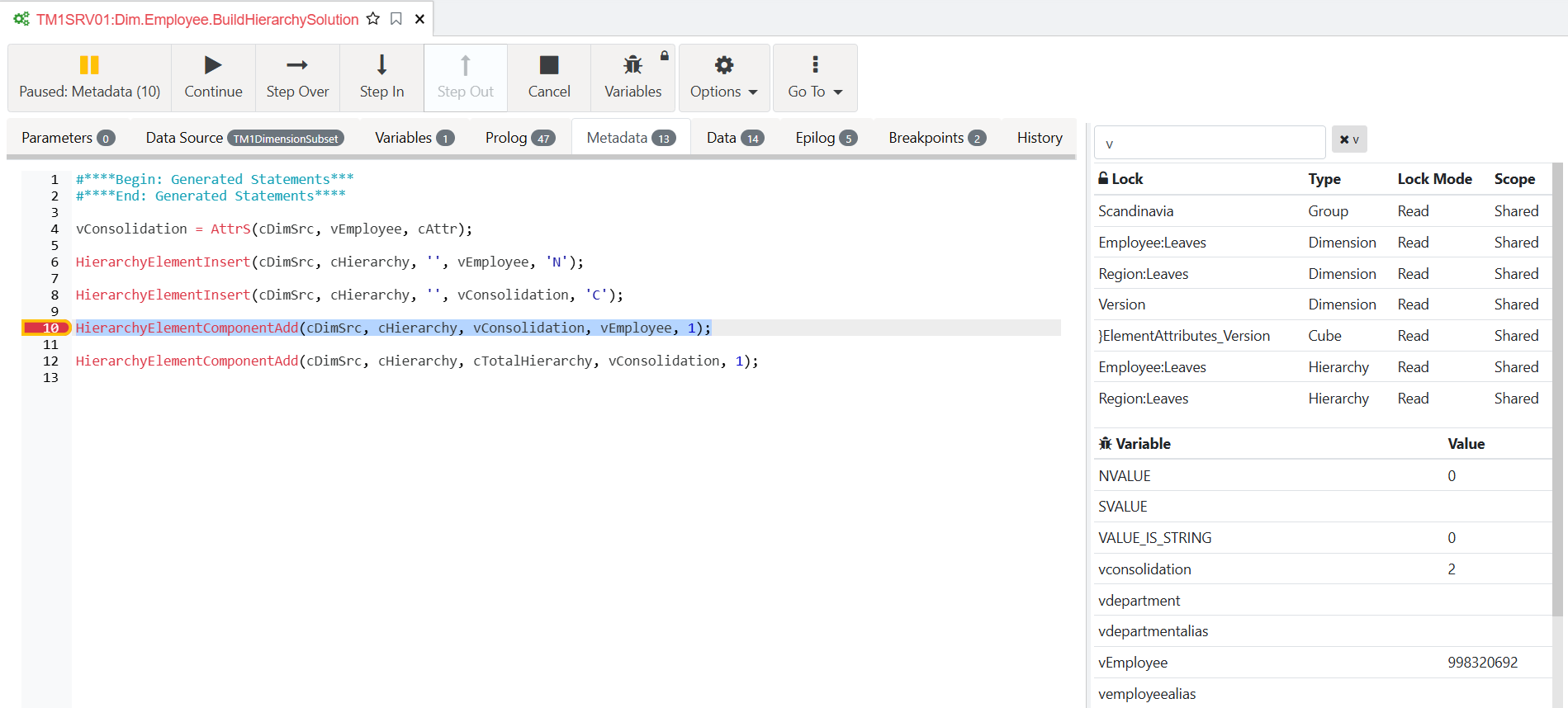This screenshot has height=708, width=1568.
Task: Select the Scandinavia lock row
Action: coord(1323,211)
